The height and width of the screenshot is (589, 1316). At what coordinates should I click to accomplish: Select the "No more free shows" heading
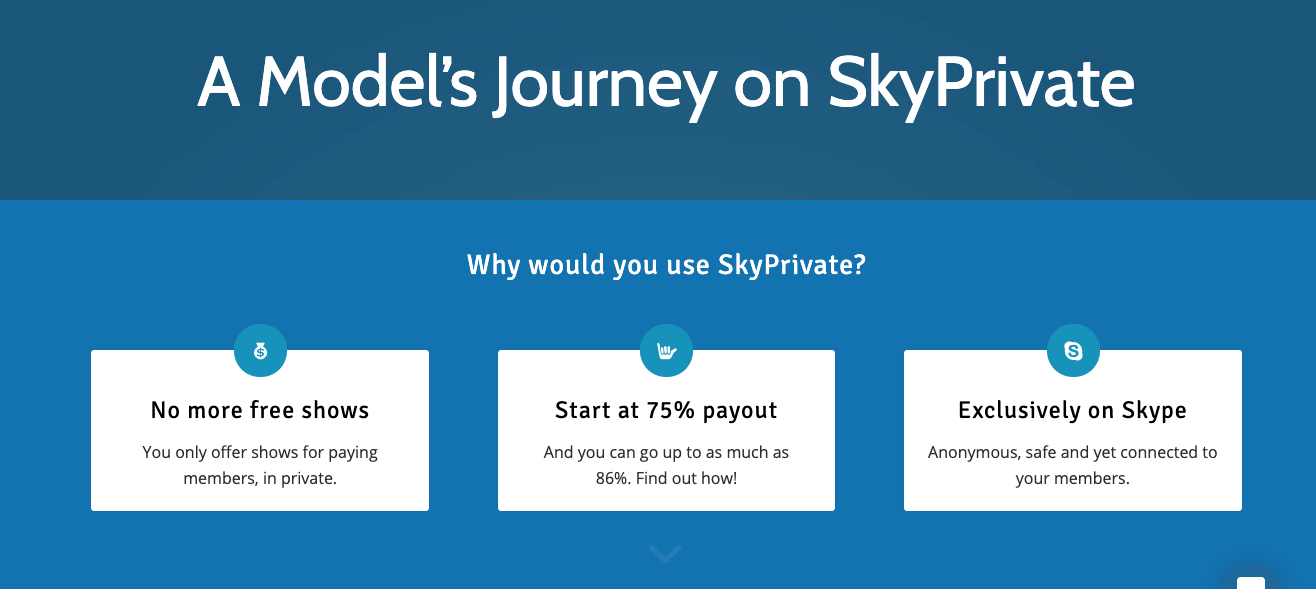[x=260, y=410]
